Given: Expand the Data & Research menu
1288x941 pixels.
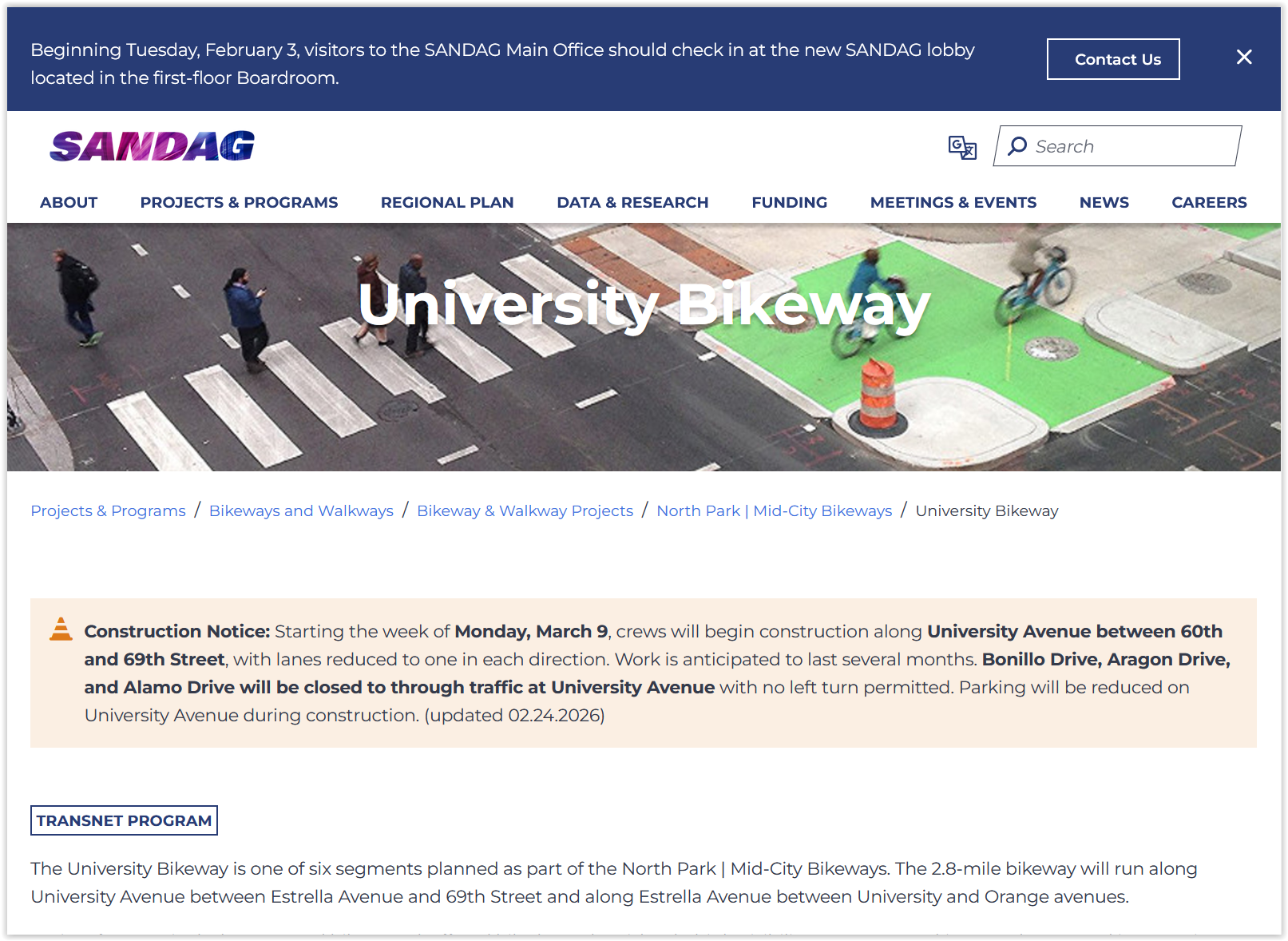Looking at the screenshot, I should coord(632,203).
